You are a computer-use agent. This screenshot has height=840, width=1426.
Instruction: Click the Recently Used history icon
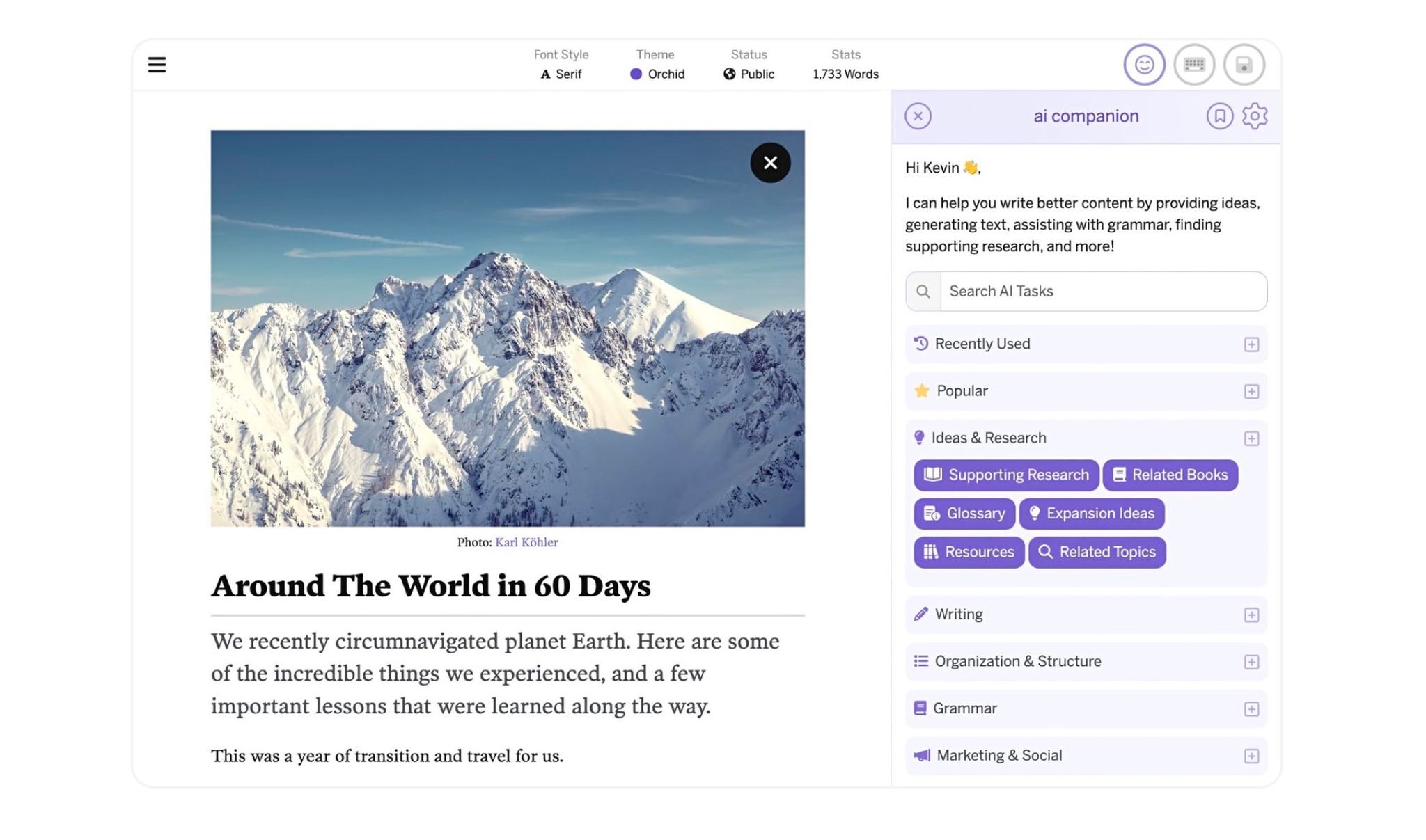click(x=920, y=344)
